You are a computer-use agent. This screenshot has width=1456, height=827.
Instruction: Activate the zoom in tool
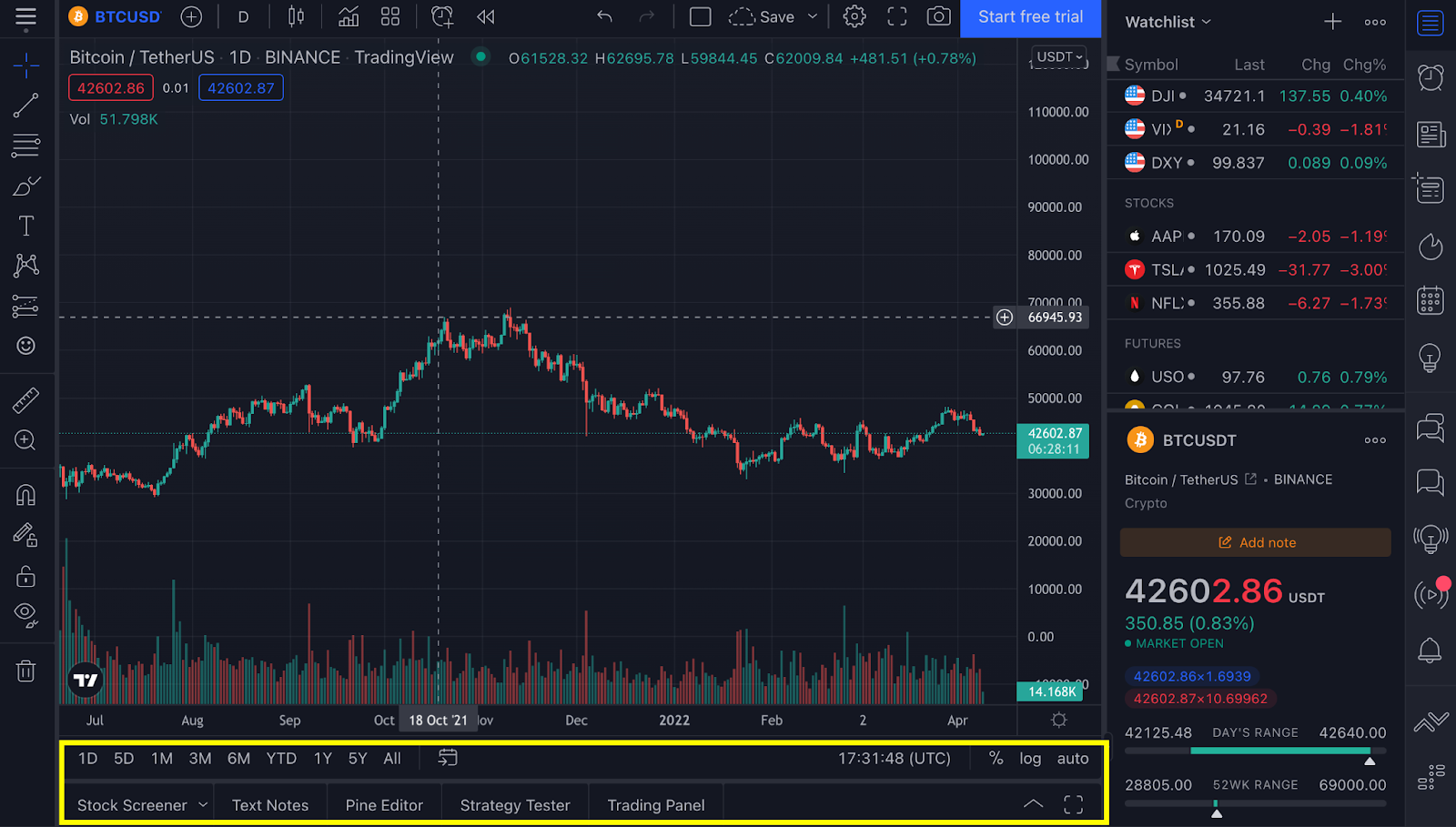pyautogui.click(x=25, y=440)
